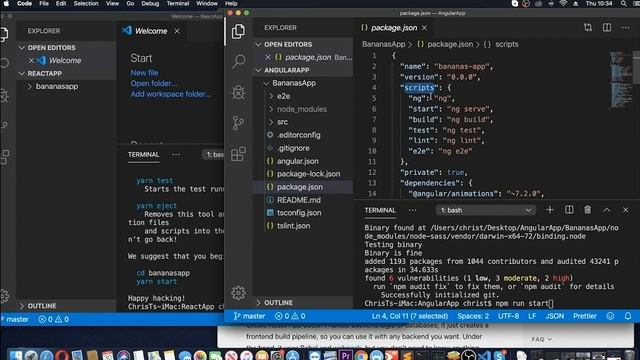Image resolution: width=640 pixels, height=360 pixels.
Task: Click Open folder... link
Action: click(153, 83)
